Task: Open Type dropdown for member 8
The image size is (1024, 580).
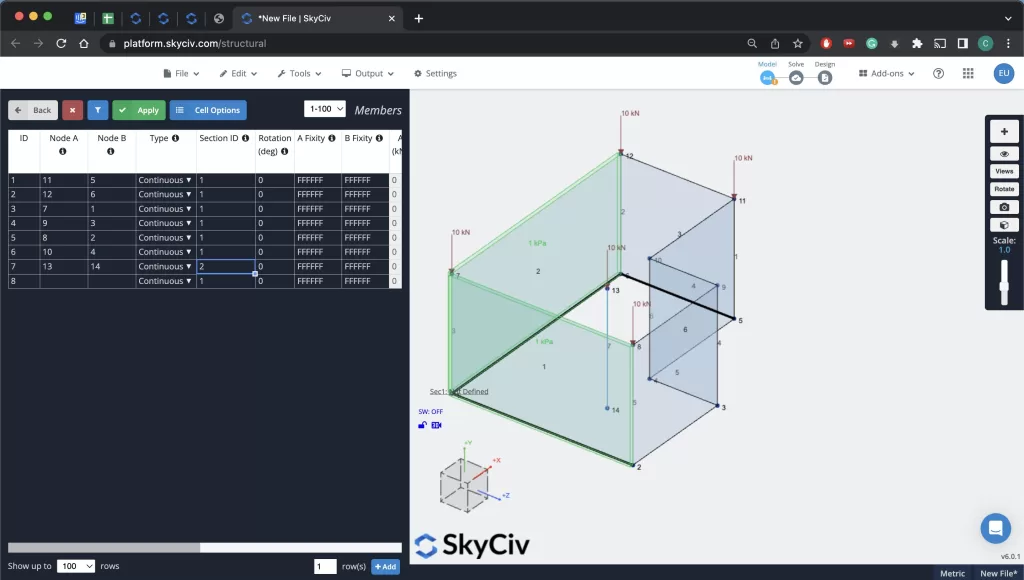Action: point(165,281)
